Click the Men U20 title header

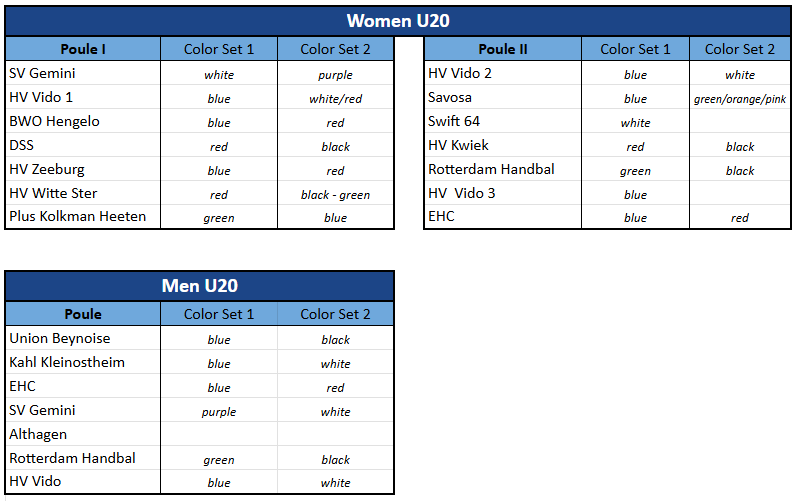200,286
